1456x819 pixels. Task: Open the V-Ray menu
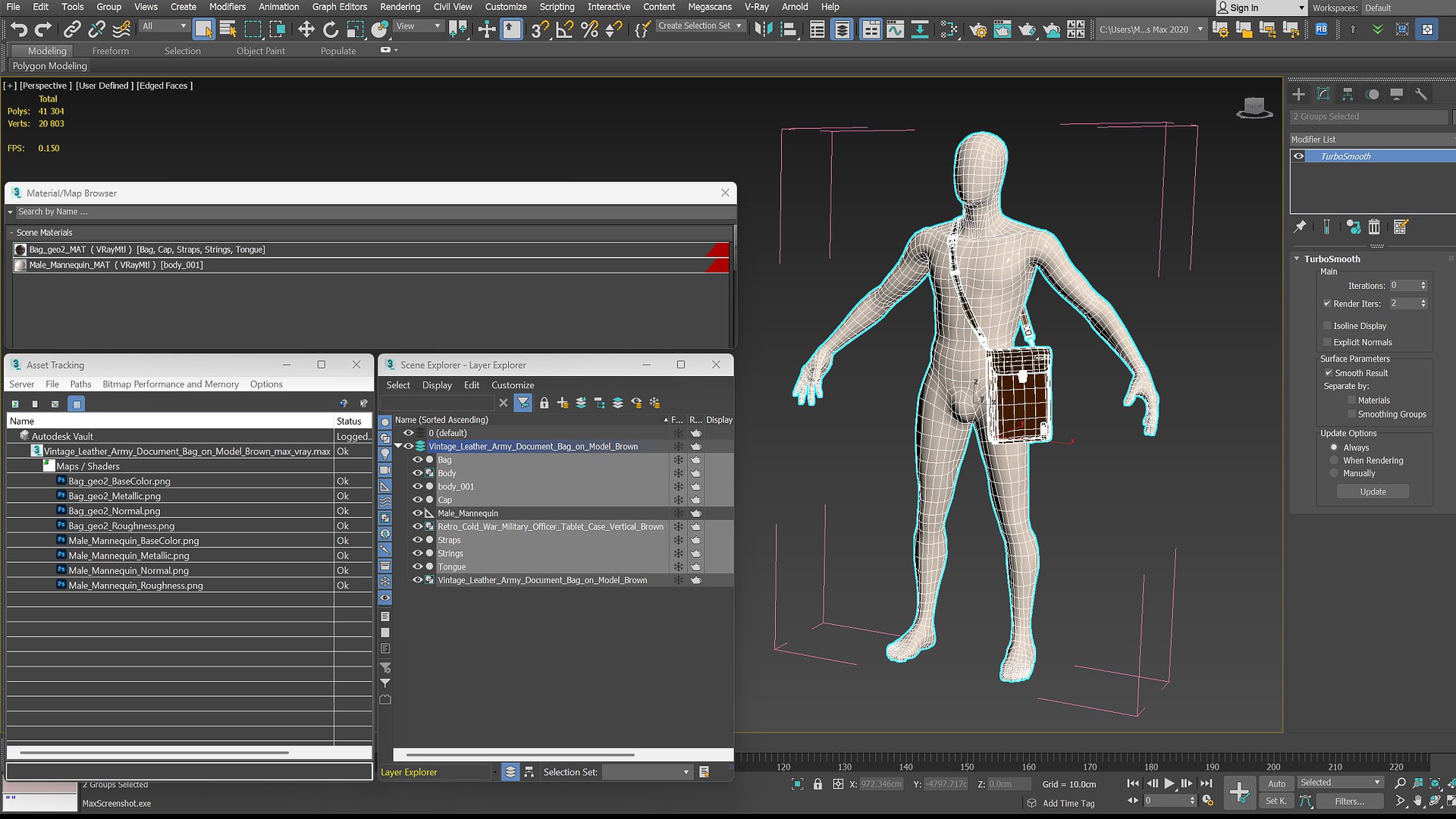pyautogui.click(x=756, y=7)
